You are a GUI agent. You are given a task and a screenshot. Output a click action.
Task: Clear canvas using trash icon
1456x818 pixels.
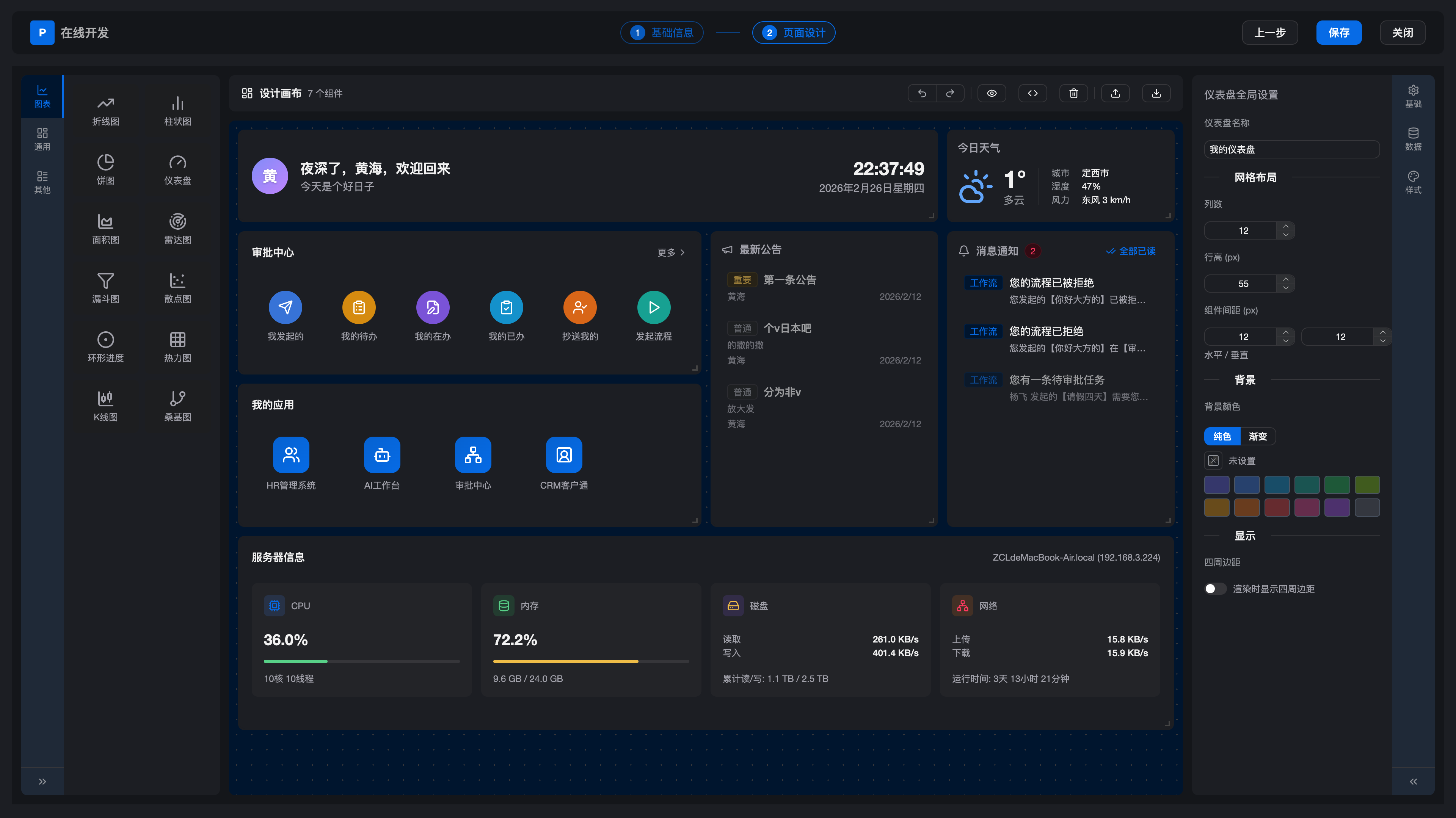(1073, 94)
